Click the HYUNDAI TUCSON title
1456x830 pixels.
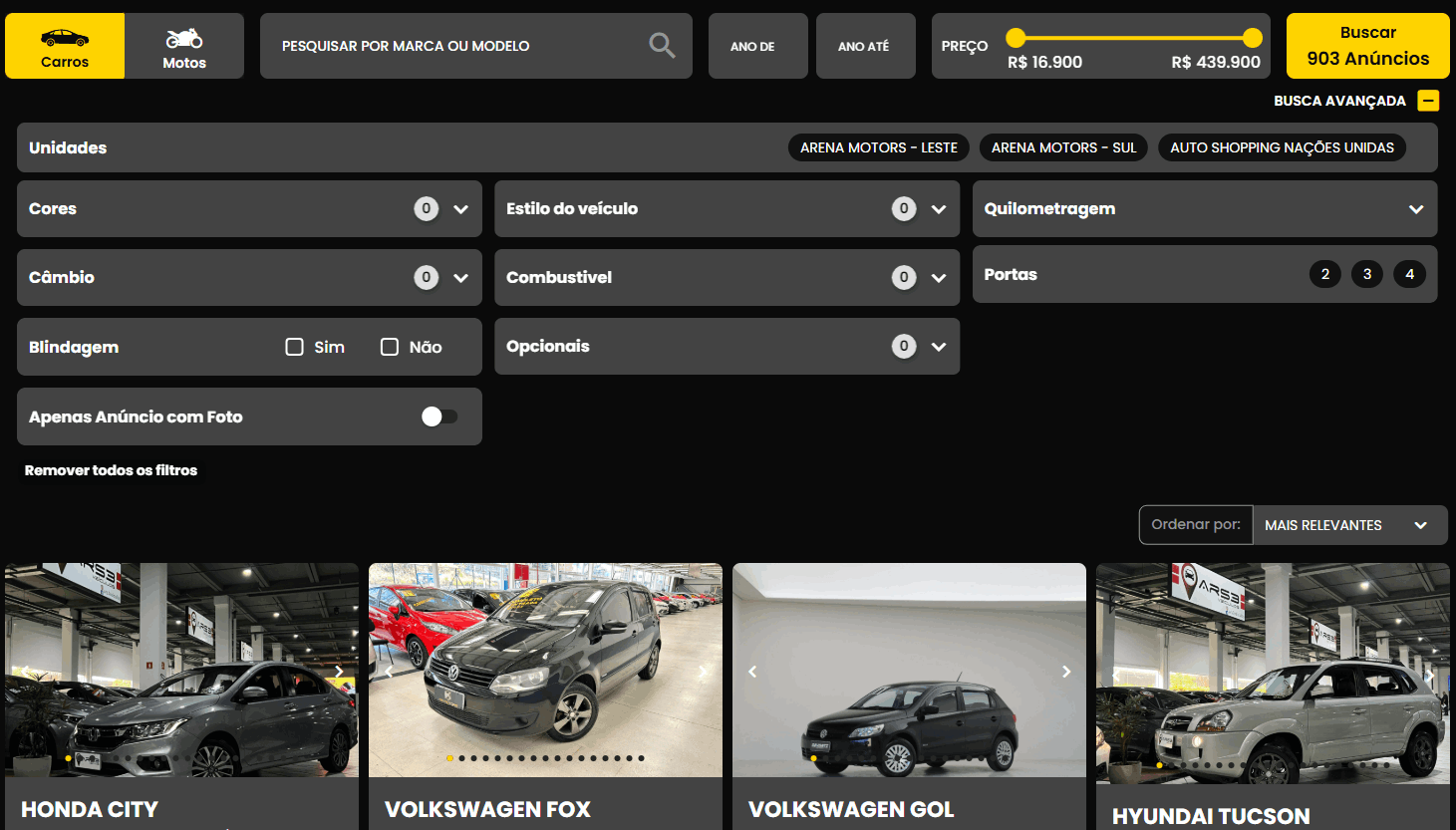coord(1211,816)
